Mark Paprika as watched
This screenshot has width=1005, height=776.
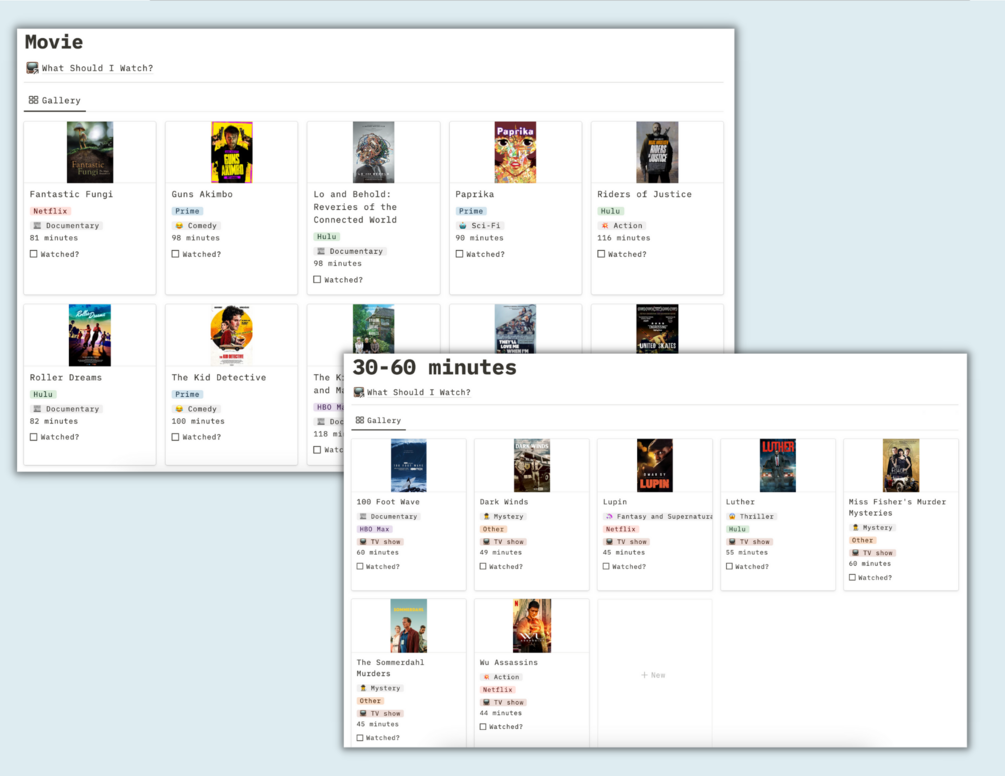459,254
